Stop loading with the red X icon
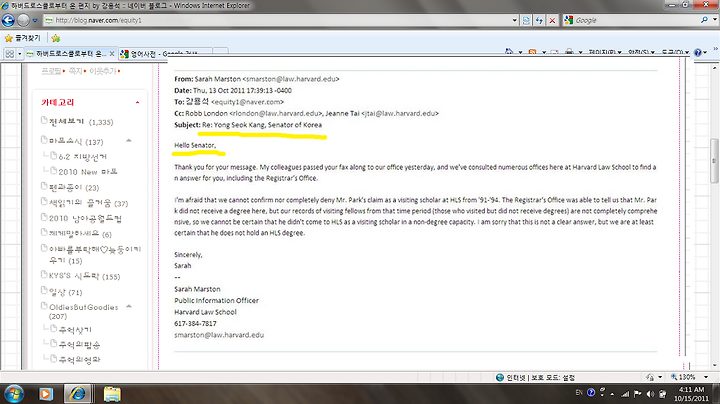Image resolution: width=720 pixels, height=404 pixels. pyautogui.click(x=552, y=20)
